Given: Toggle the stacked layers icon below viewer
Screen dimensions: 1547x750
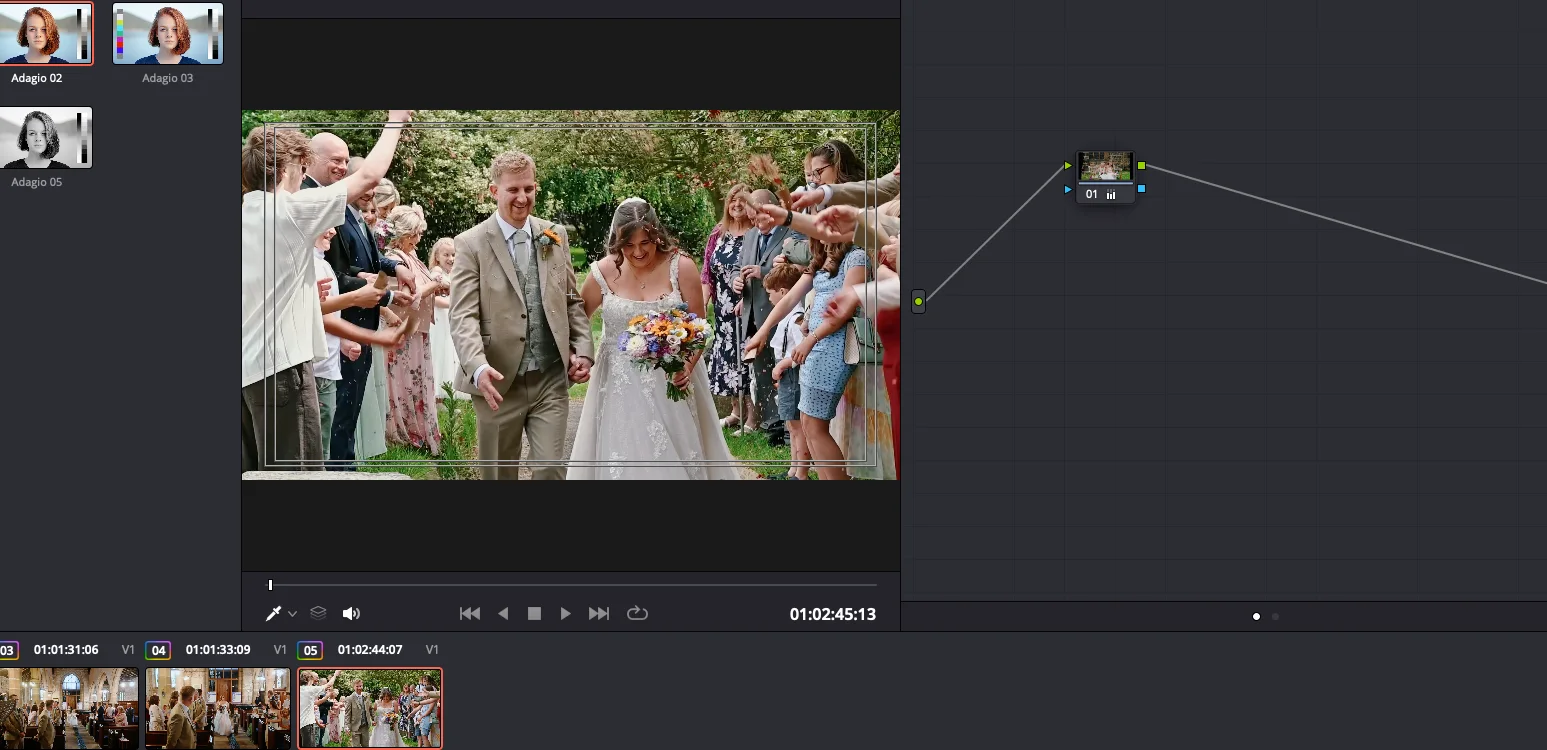Looking at the screenshot, I should click(x=318, y=613).
